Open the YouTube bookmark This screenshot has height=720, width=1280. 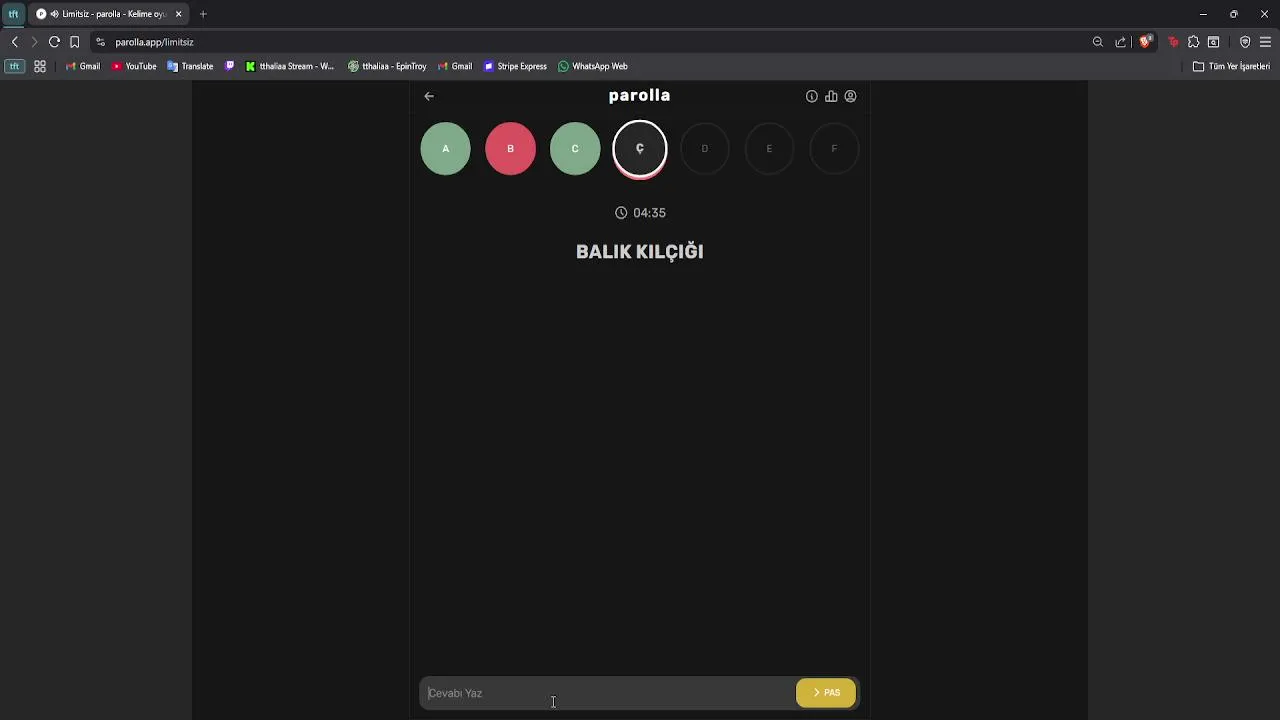(134, 66)
